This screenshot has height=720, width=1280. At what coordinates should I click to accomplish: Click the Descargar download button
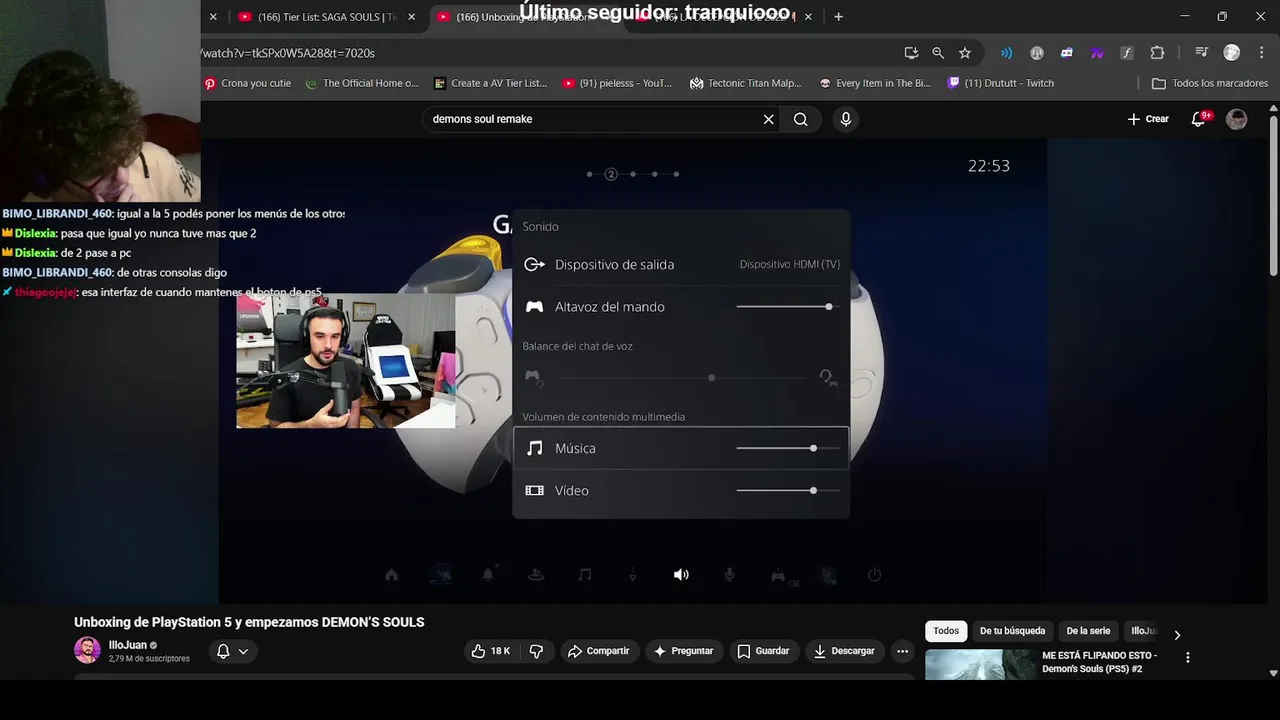pyautogui.click(x=844, y=651)
